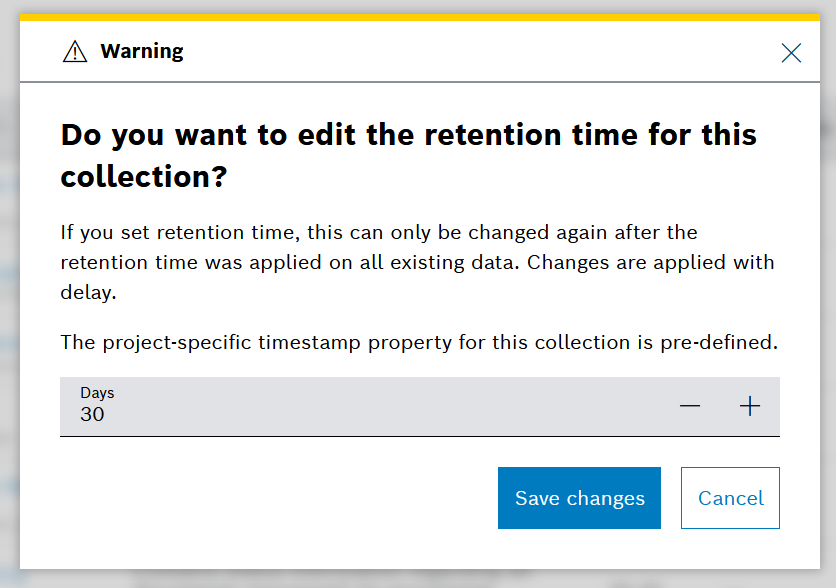
Task: Click the project-specific timestamp property sentence
Action: pos(418,342)
